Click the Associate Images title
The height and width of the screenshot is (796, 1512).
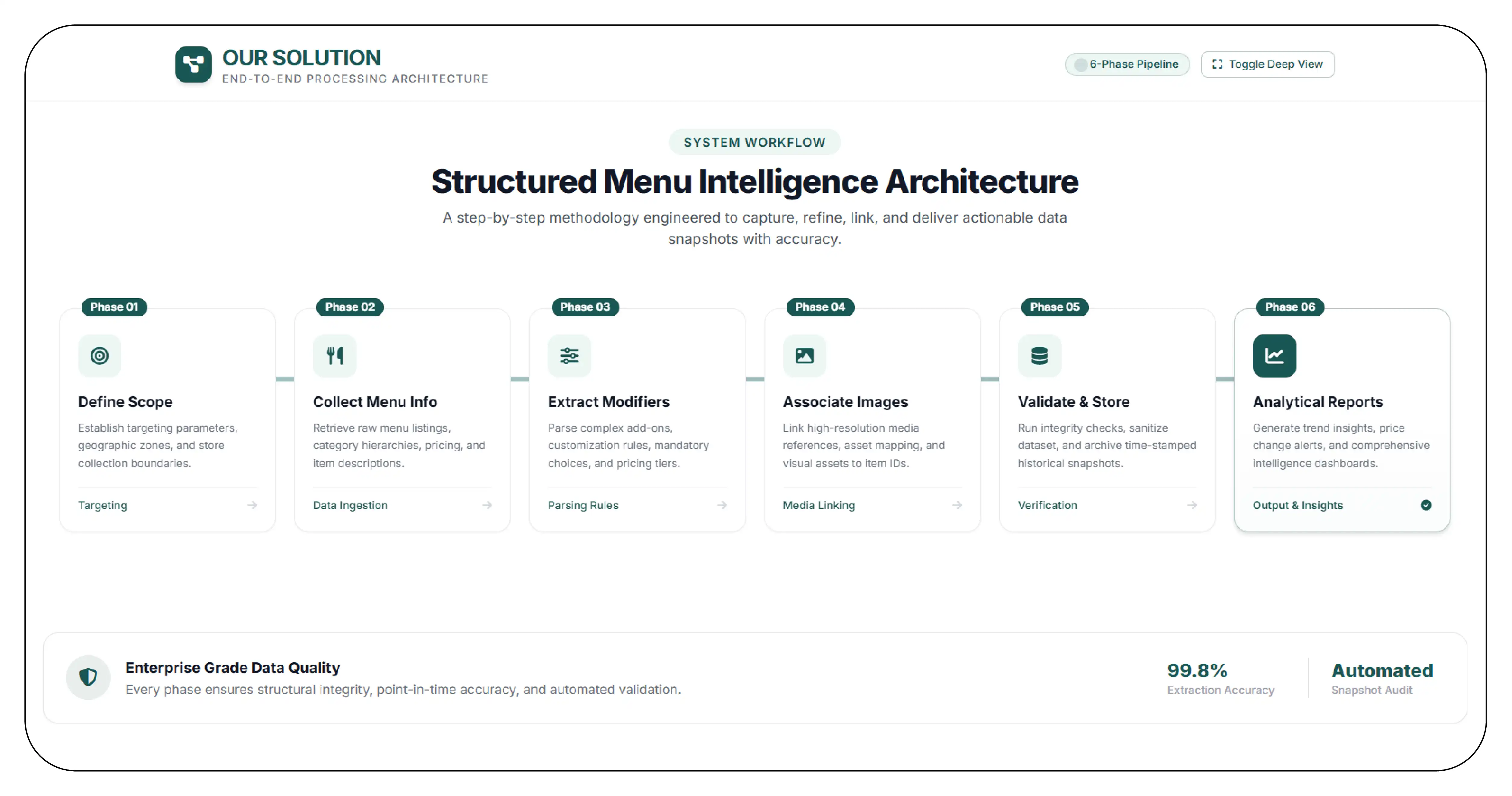point(845,402)
